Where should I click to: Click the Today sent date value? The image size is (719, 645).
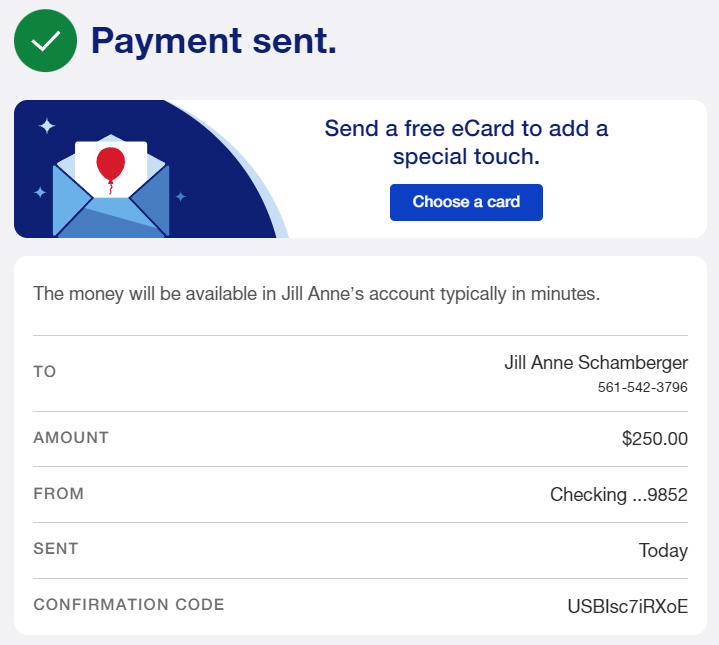(663, 550)
